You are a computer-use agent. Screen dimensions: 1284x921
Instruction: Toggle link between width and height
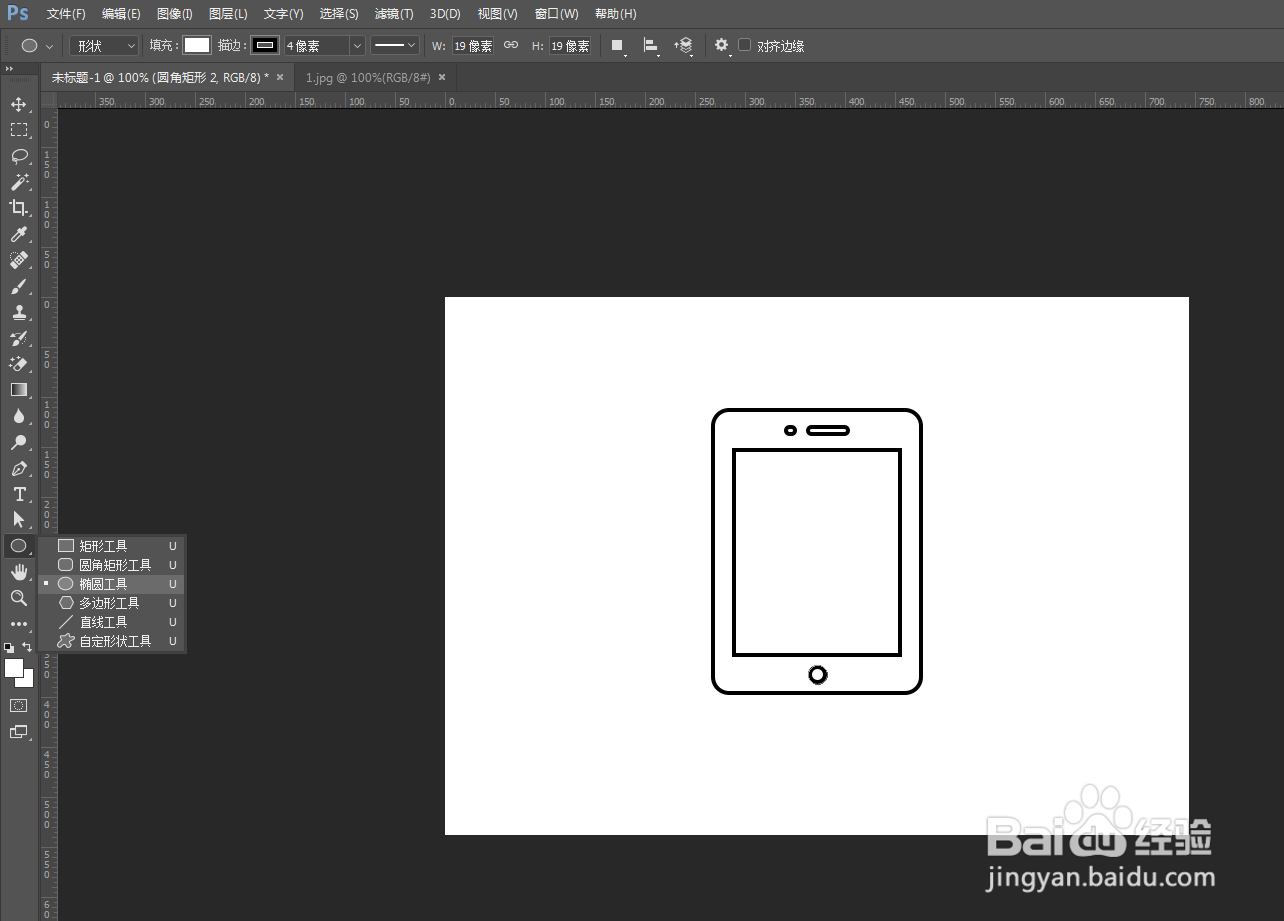point(511,45)
